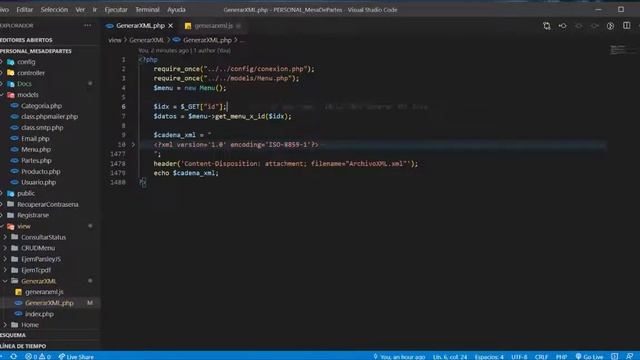Open the Selección menu

[x=54, y=9]
